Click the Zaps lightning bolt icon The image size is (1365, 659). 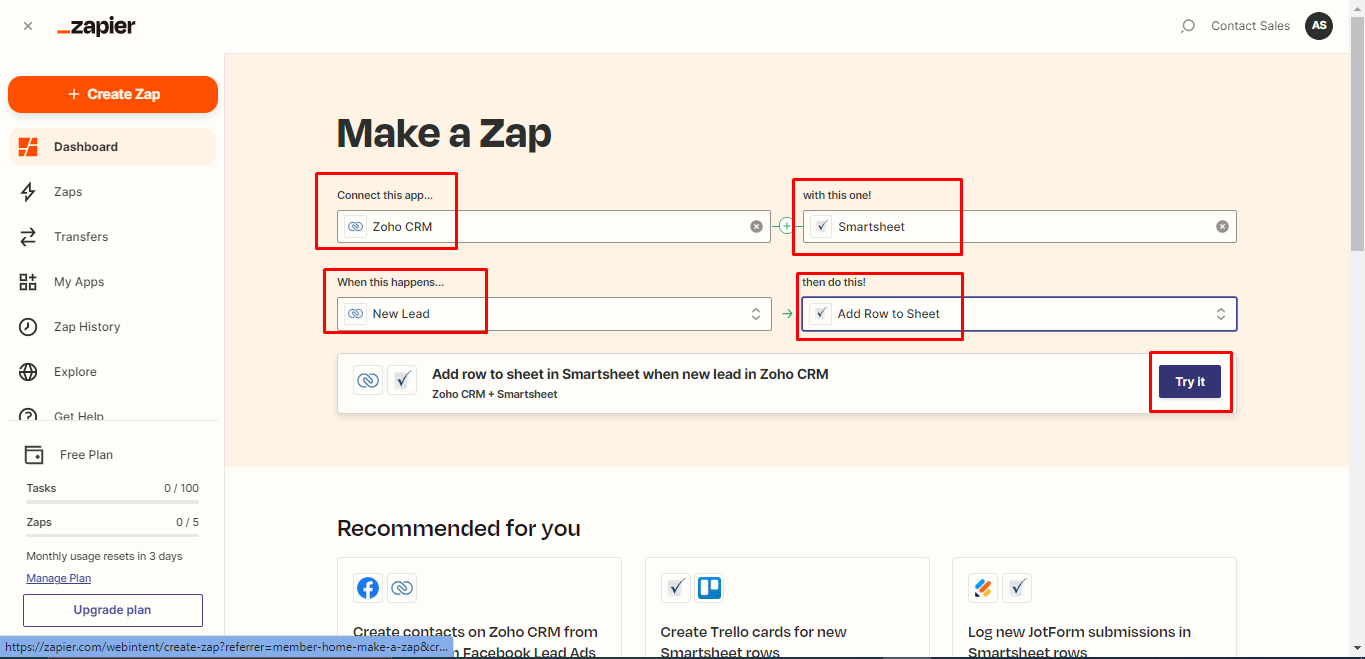29,192
